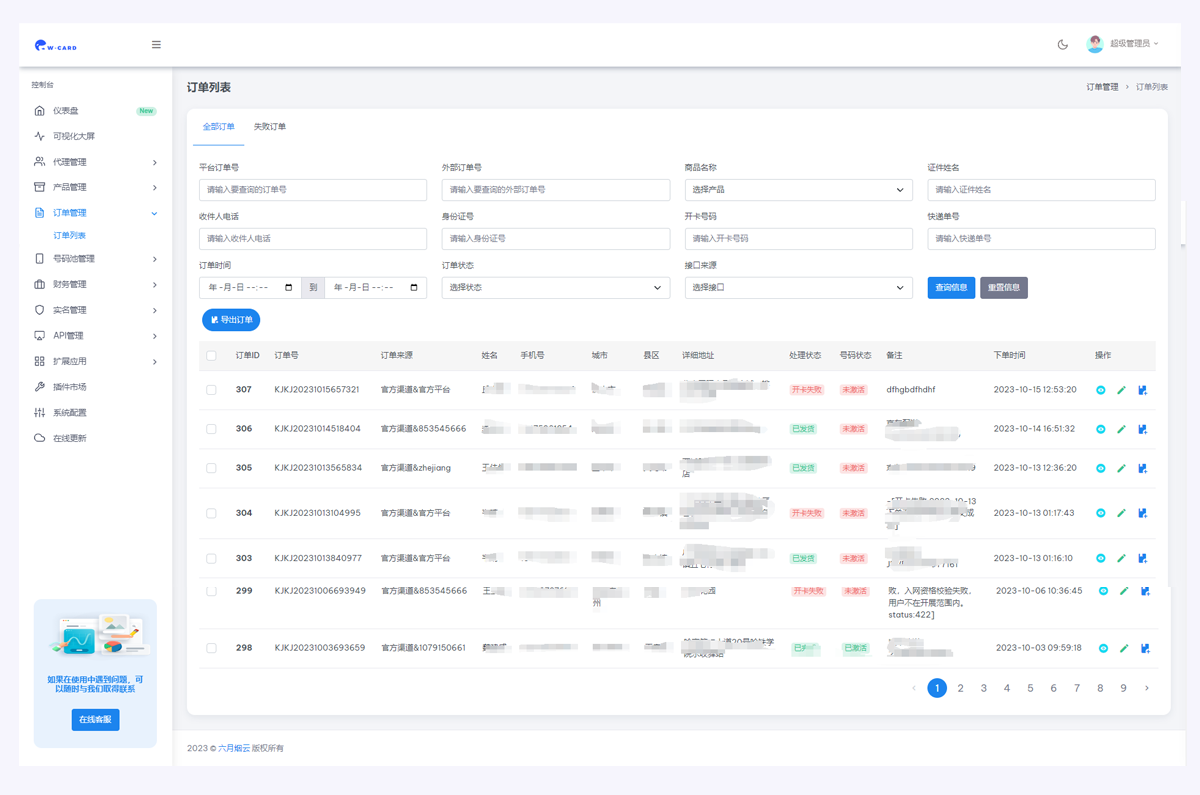Go to page 5 in pagination

pos(1030,688)
